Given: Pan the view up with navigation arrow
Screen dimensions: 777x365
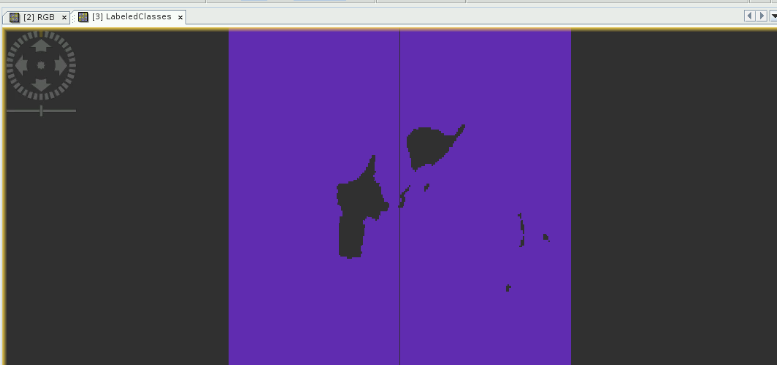Looking at the screenshot, I should click(41, 46).
